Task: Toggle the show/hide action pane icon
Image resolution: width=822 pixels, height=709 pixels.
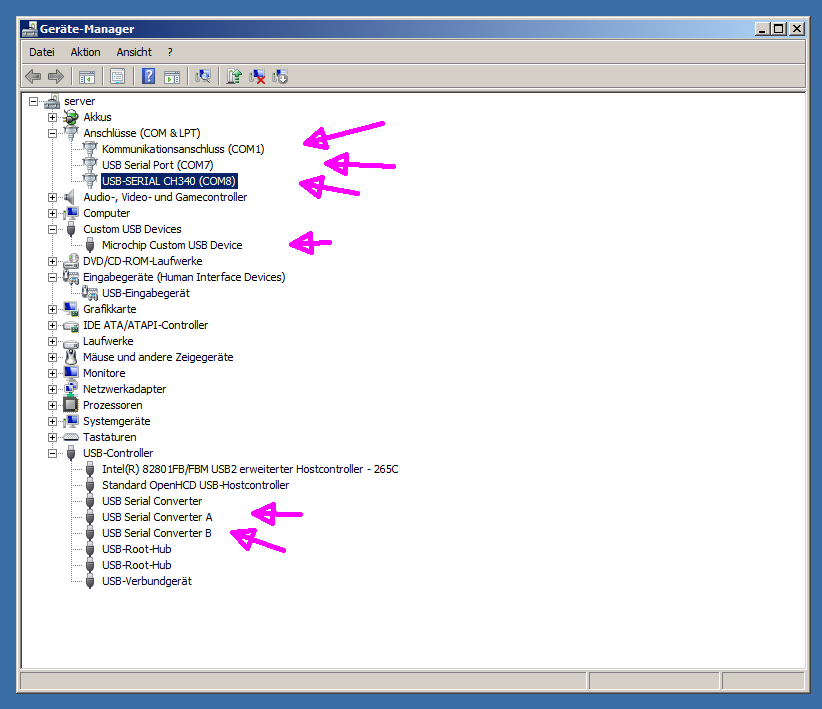Action: click(x=172, y=77)
